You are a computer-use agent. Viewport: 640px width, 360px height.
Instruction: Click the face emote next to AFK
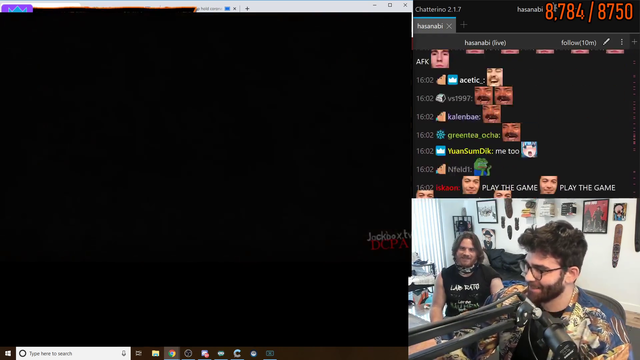tap(440, 59)
